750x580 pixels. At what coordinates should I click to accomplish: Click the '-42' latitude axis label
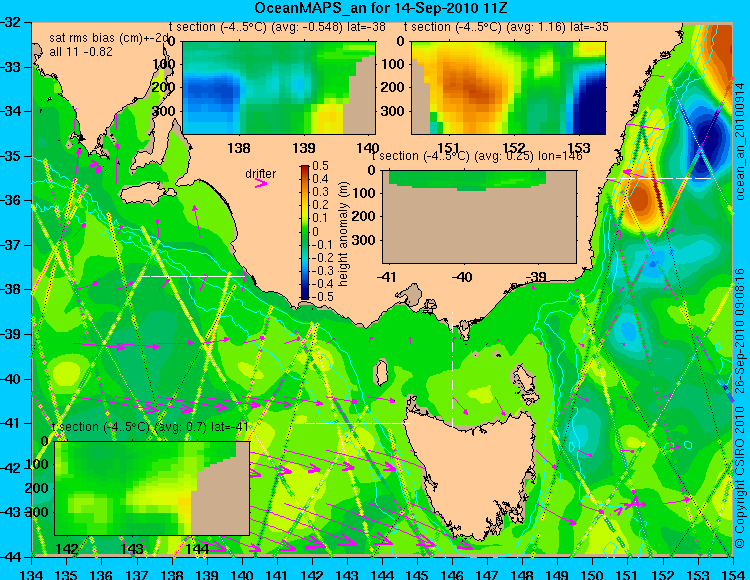[x=11, y=468]
